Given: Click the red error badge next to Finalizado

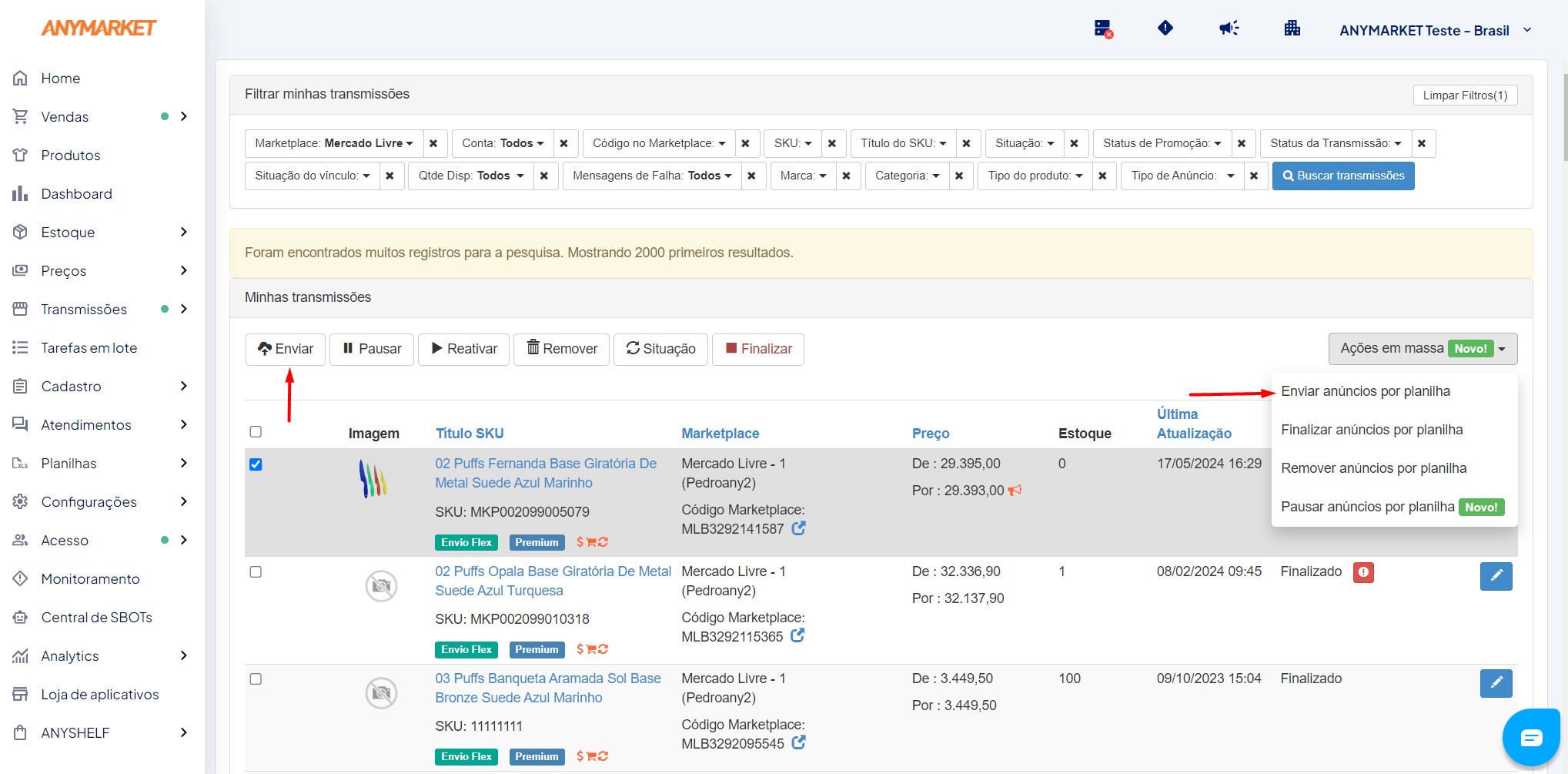Looking at the screenshot, I should pyautogui.click(x=1363, y=572).
